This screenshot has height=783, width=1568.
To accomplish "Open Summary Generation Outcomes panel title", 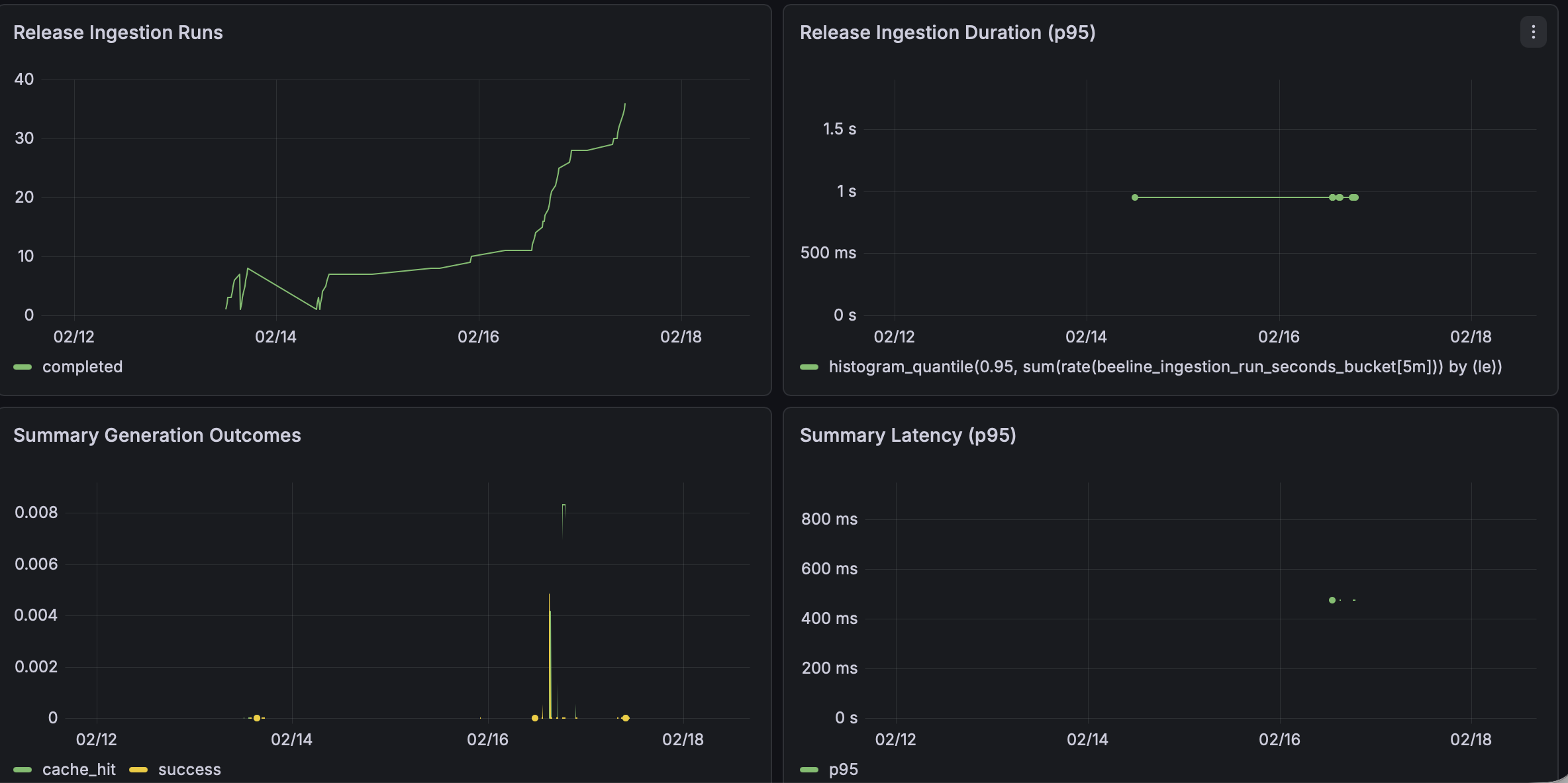I will (157, 435).
